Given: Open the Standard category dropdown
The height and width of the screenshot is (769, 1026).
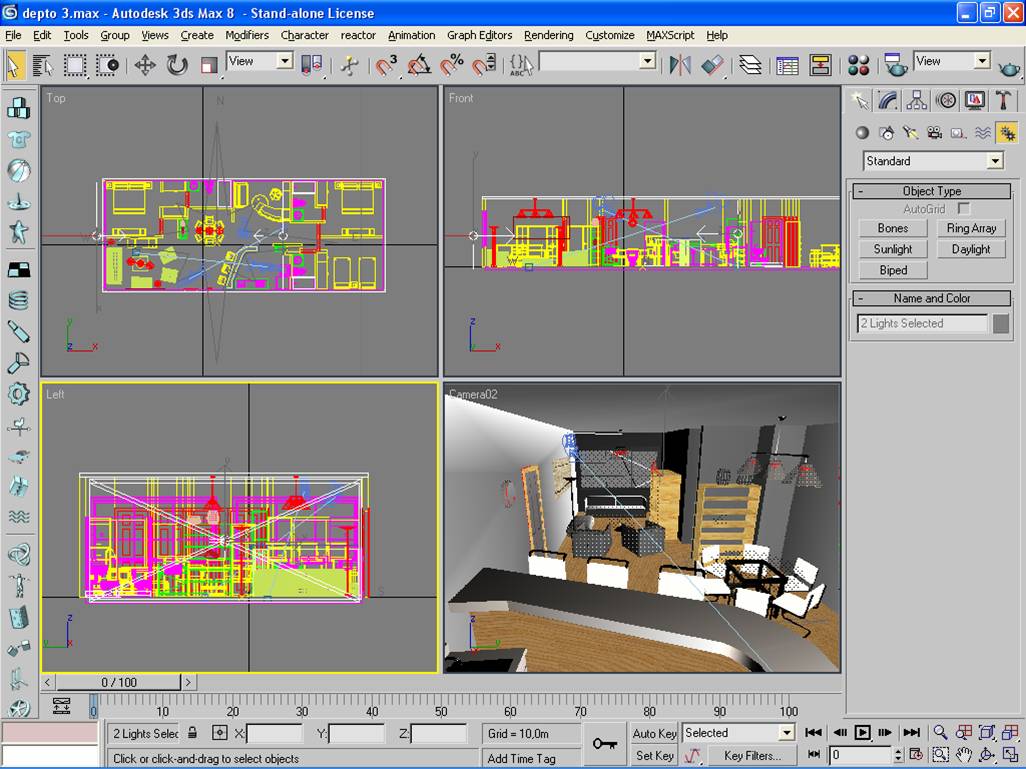Looking at the screenshot, I should point(934,161).
